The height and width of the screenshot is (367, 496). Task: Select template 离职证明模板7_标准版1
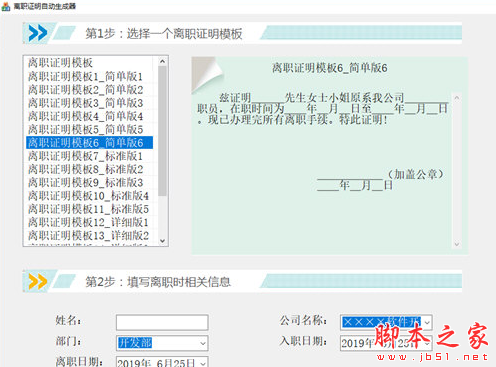click(x=89, y=156)
